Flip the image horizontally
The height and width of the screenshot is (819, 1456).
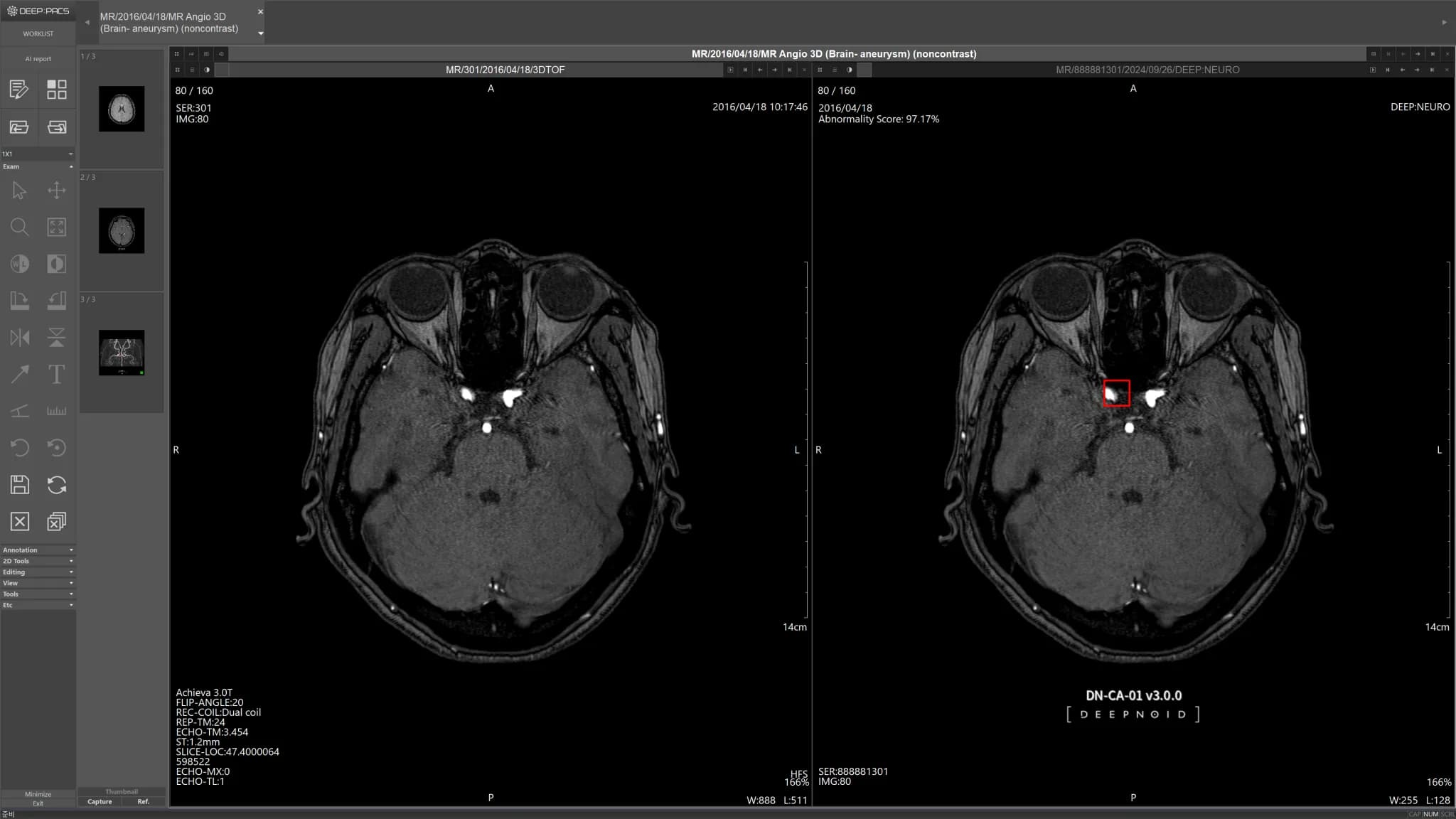click(19, 338)
